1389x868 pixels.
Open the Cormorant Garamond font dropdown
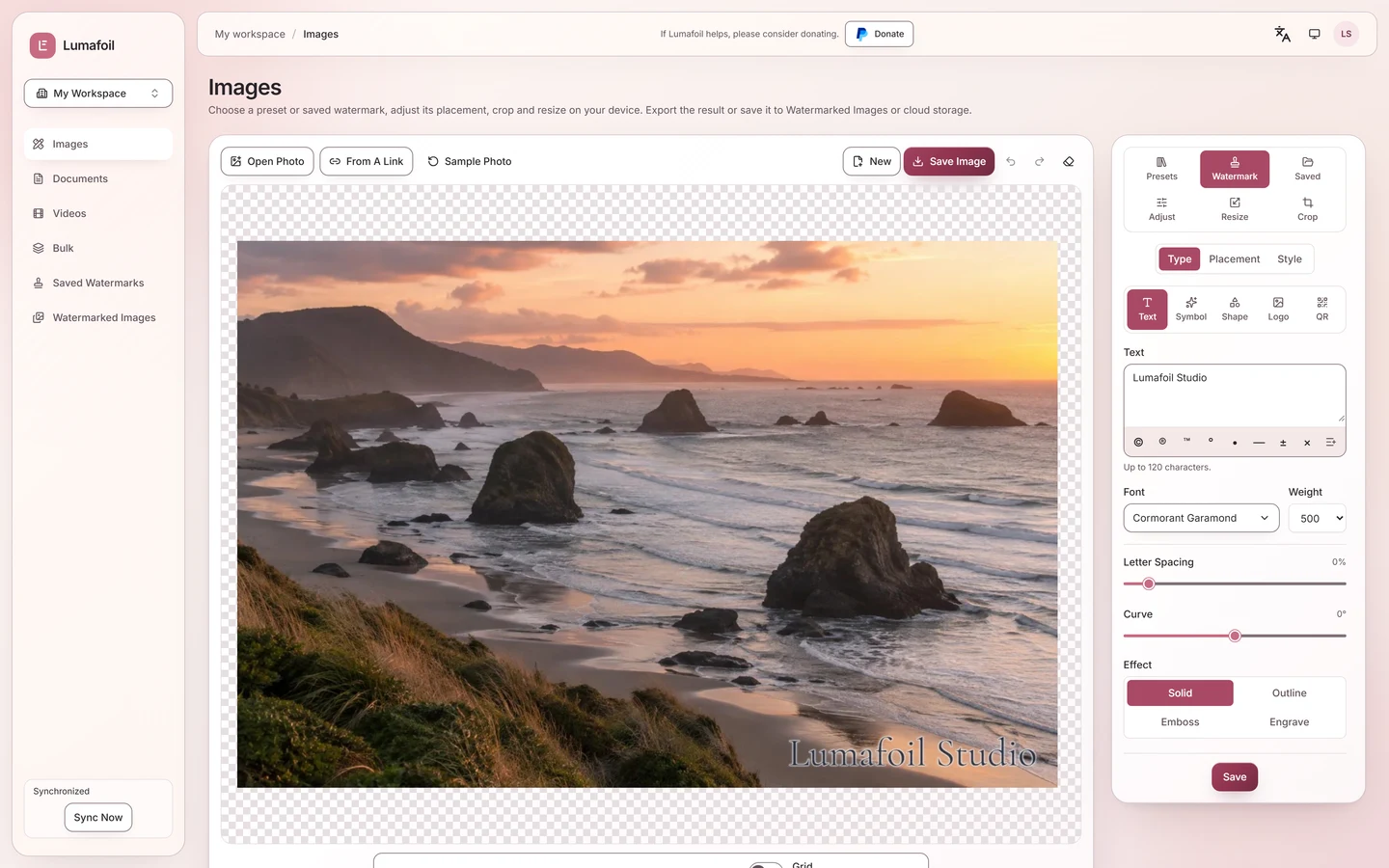[x=1201, y=518]
